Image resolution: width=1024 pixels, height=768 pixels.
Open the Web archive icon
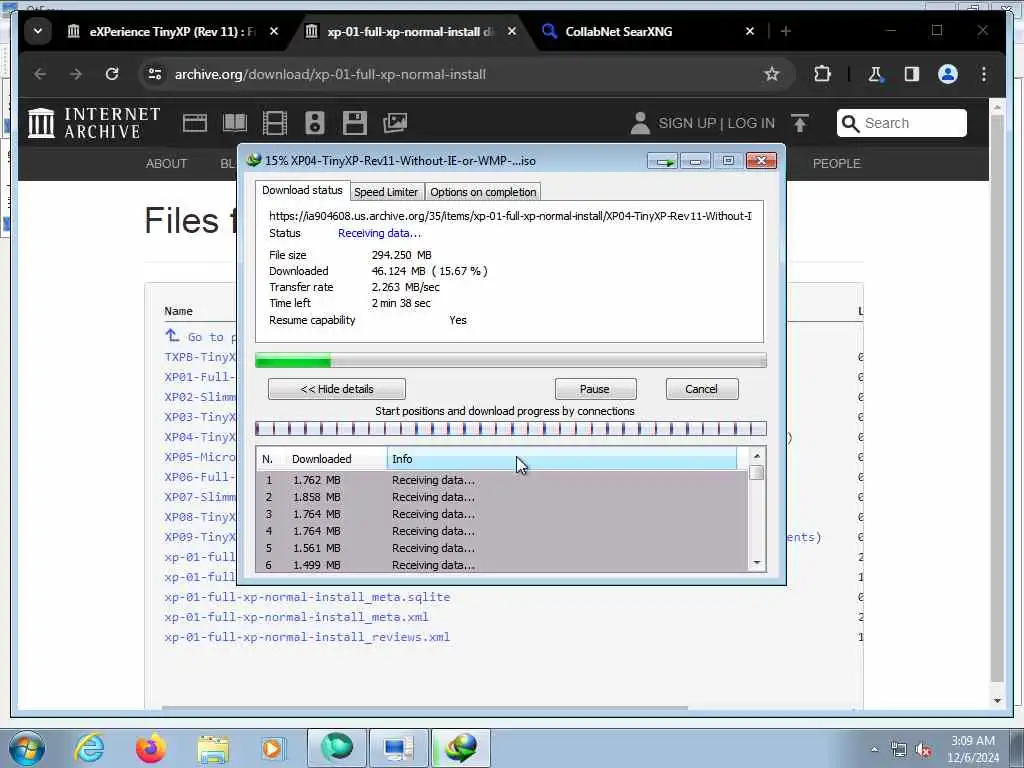pyautogui.click(x=195, y=123)
